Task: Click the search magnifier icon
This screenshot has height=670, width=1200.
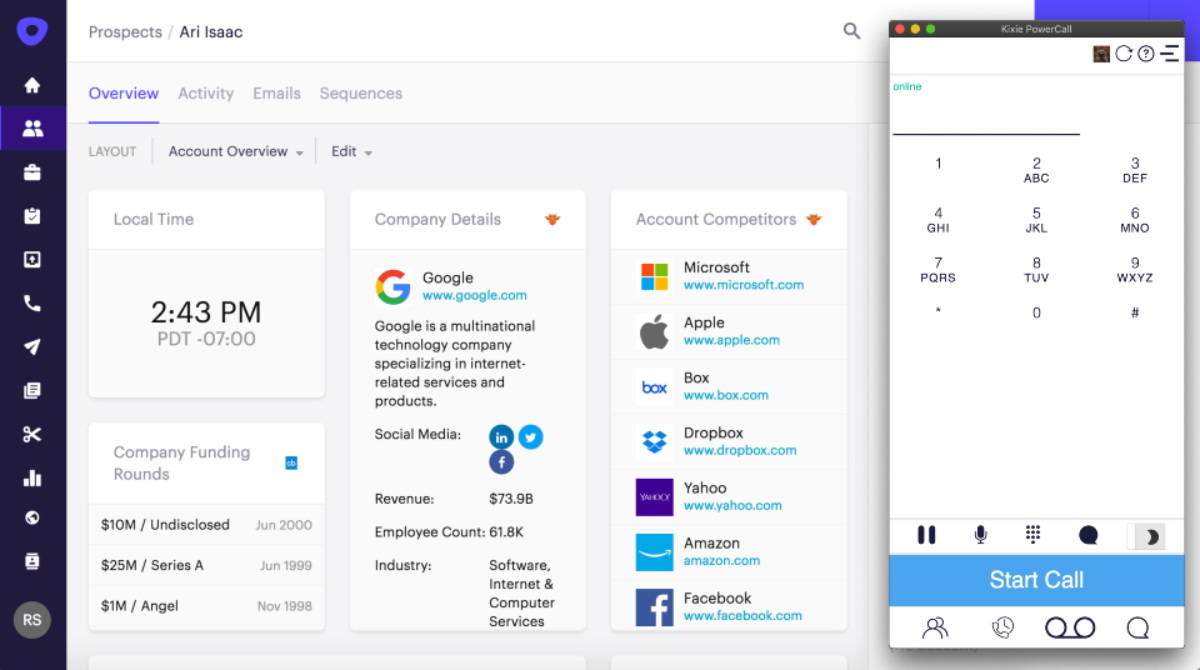Action: tap(851, 32)
